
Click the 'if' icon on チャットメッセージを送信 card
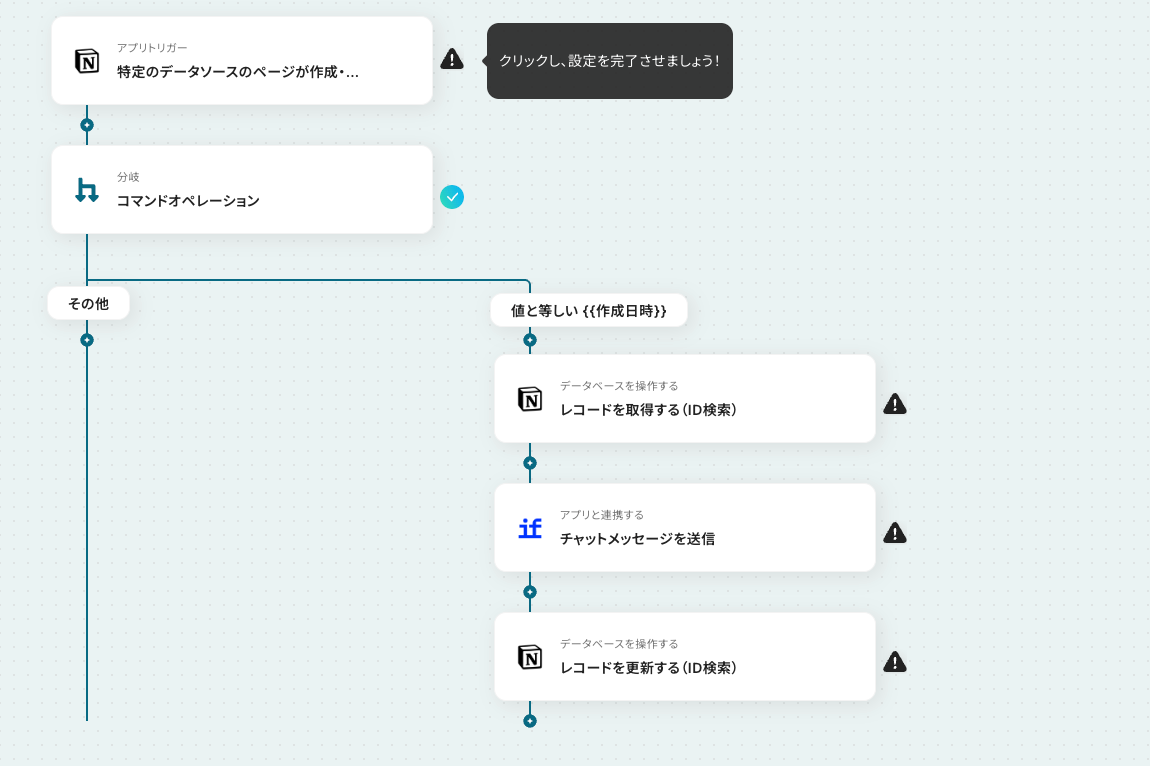(x=530, y=528)
